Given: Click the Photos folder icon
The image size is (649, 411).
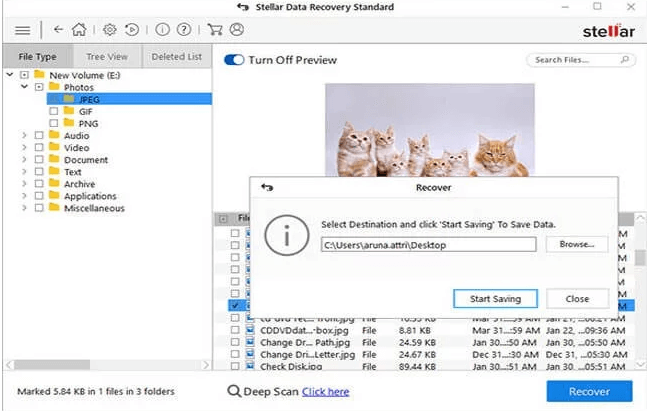Looking at the screenshot, I should point(54,87).
